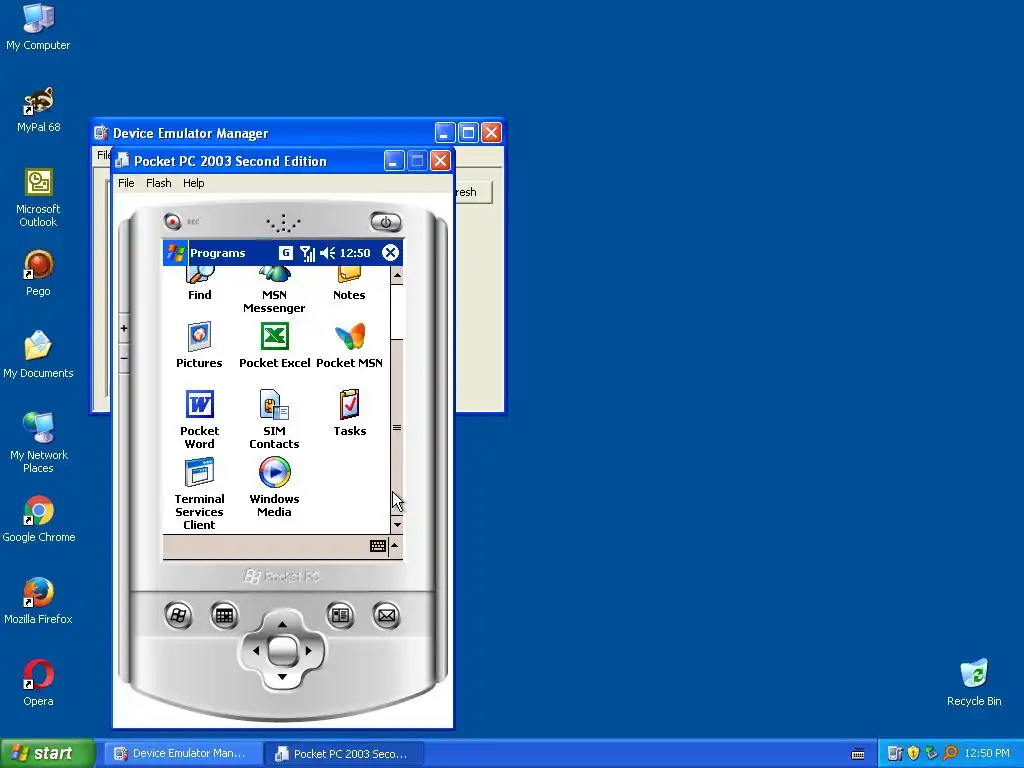The image size is (1024, 768).
Task: Open the Find program
Action: pyautogui.click(x=199, y=284)
